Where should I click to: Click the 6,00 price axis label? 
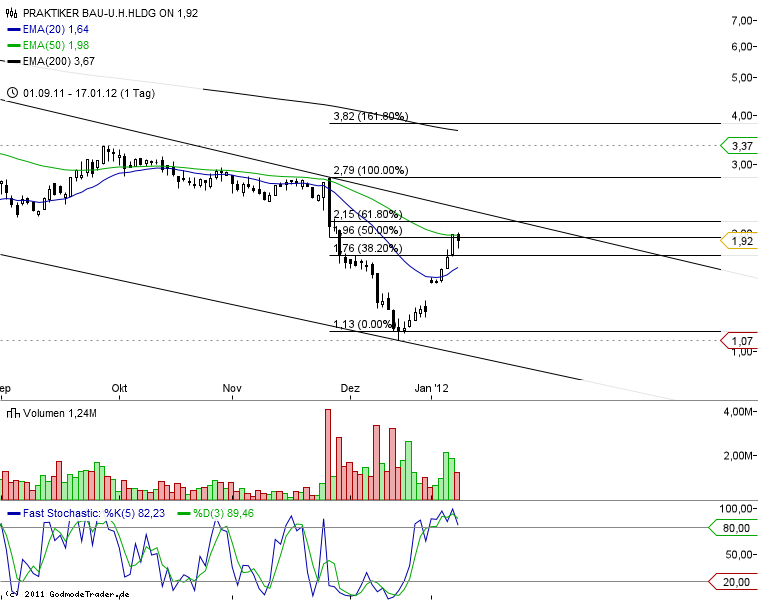pos(743,46)
